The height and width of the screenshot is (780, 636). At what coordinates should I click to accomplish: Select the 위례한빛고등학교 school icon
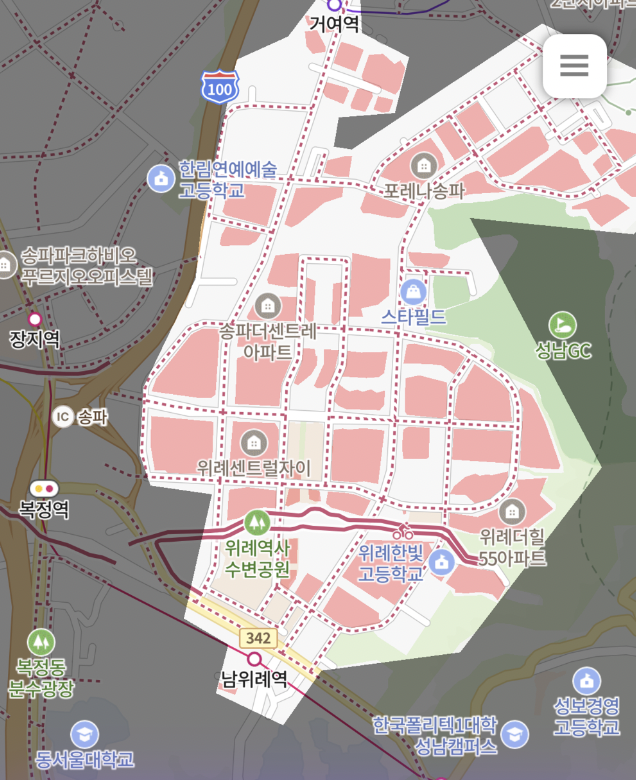441,563
